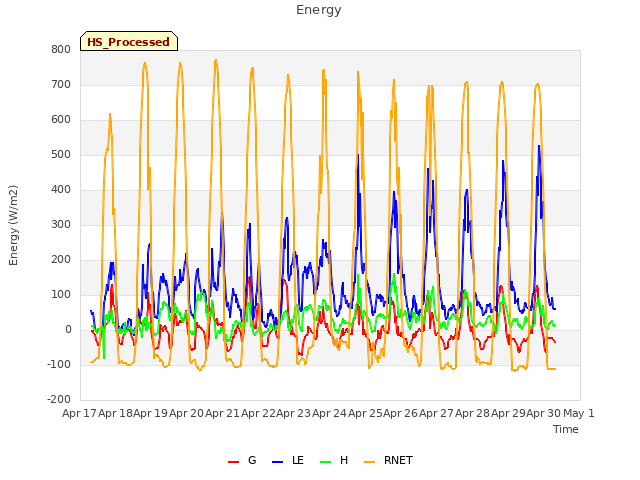Click the Time x-axis label
This screenshot has width=640, height=480.
pyautogui.click(x=565, y=429)
